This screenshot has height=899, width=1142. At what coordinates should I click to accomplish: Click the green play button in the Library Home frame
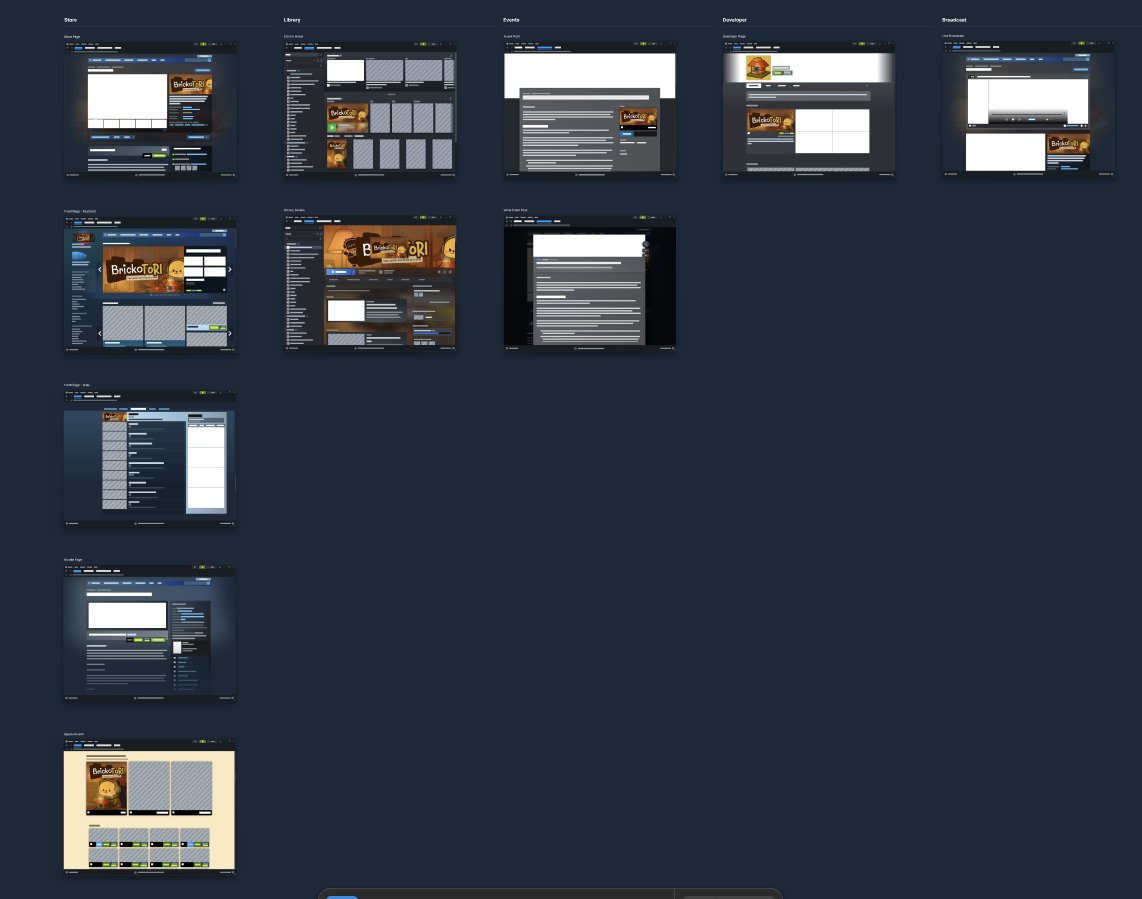(x=333, y=127)
